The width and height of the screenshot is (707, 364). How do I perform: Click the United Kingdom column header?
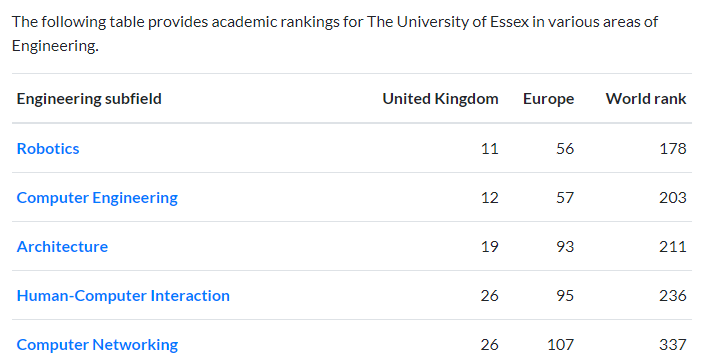point(441,99)
